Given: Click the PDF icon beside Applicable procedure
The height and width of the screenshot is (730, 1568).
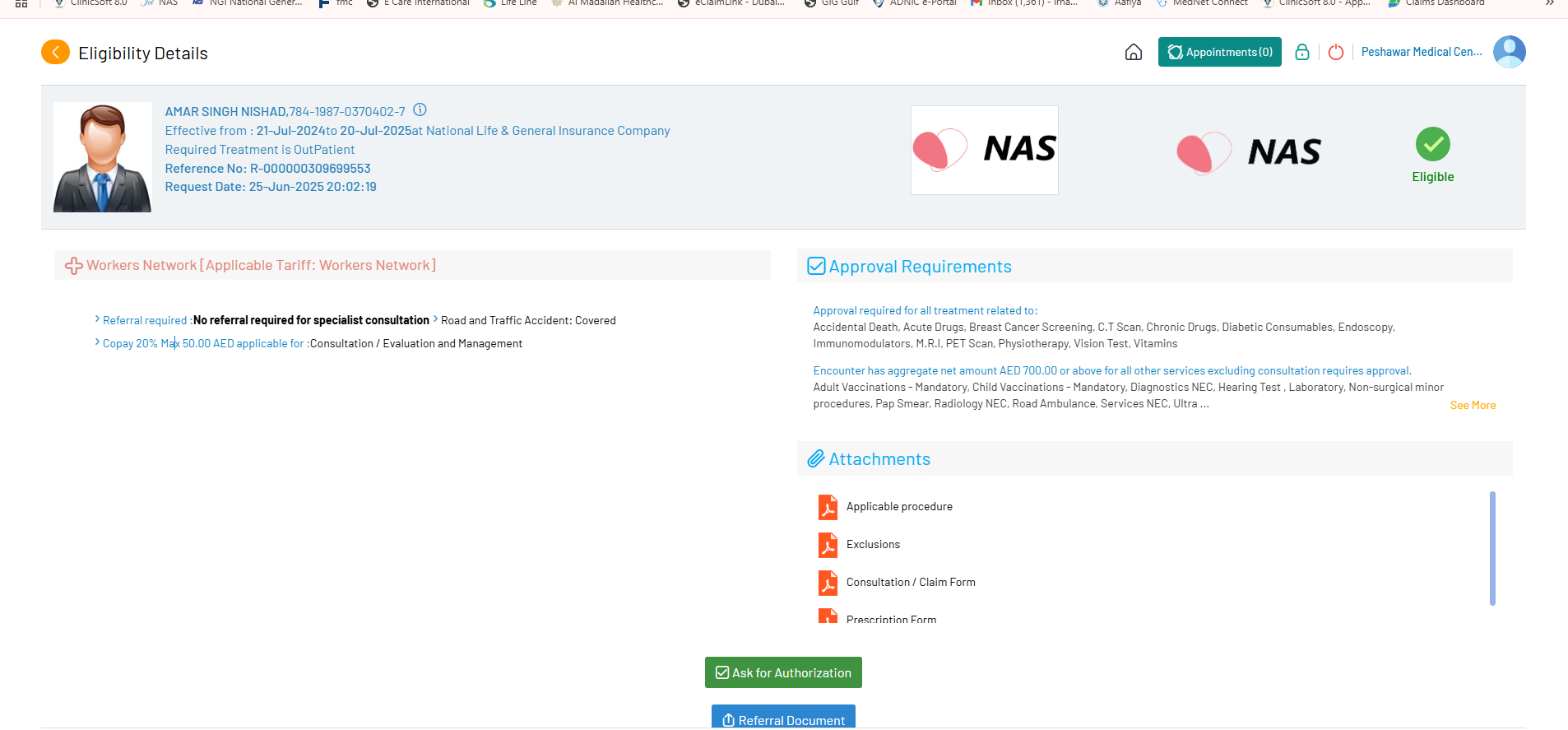Looking at the screenshot, I should coord(828,507).
